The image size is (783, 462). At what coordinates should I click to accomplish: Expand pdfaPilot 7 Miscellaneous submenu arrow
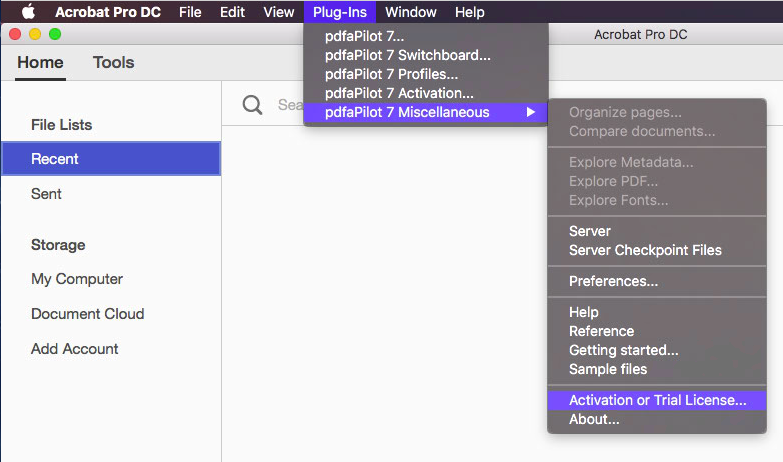pos(530,112)
